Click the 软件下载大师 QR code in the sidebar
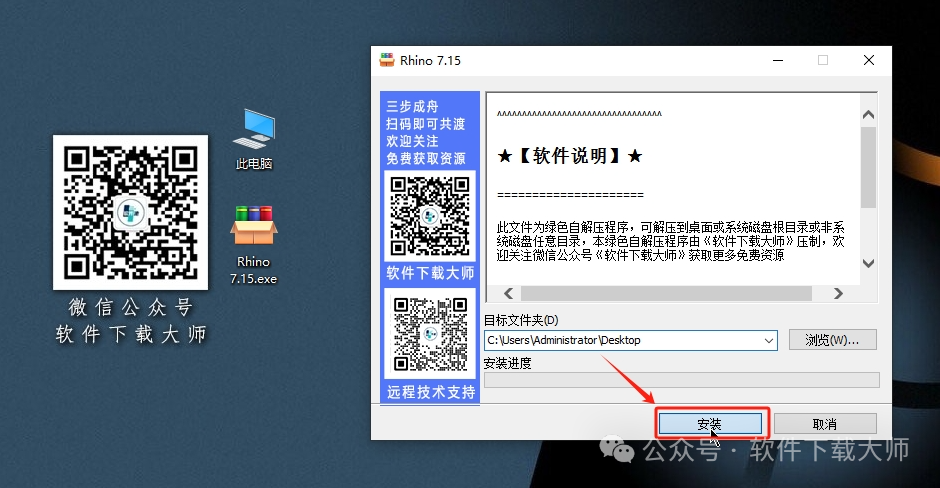The image size is (940, 488). click(430, 216)
